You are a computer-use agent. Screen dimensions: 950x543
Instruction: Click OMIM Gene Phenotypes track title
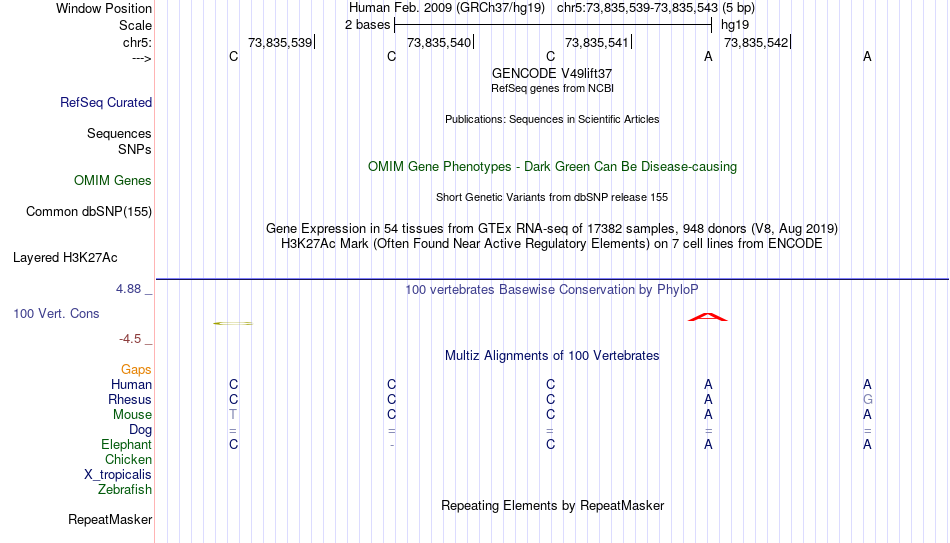(x=552, y=167)
